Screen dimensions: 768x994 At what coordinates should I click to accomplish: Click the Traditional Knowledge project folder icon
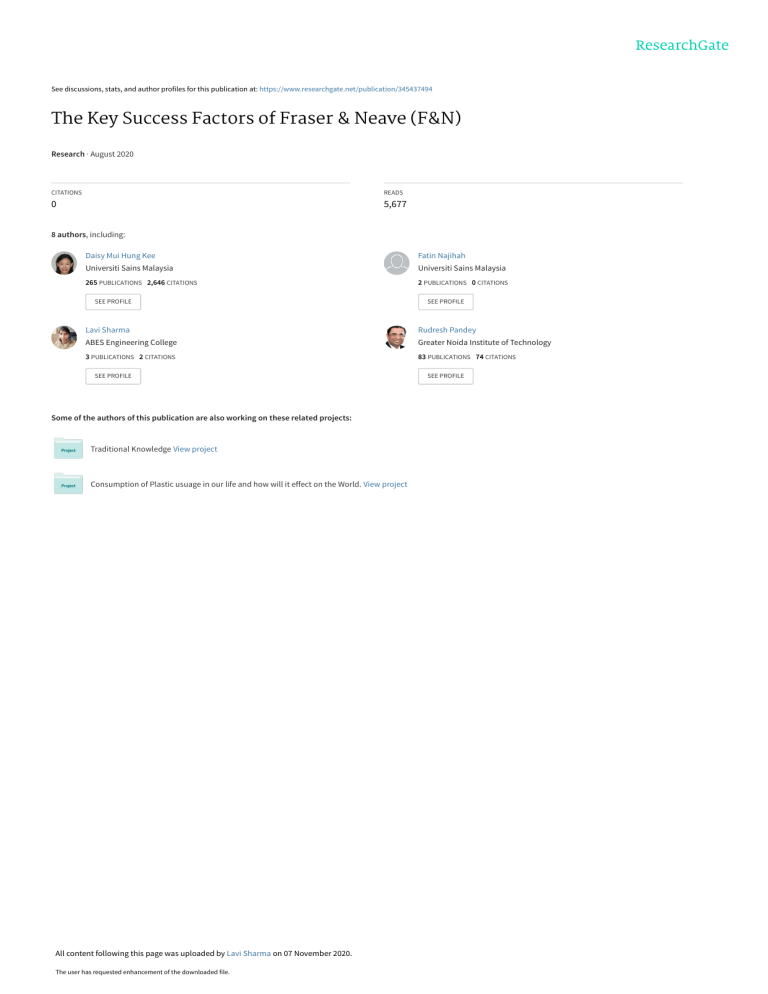point(67,448)
